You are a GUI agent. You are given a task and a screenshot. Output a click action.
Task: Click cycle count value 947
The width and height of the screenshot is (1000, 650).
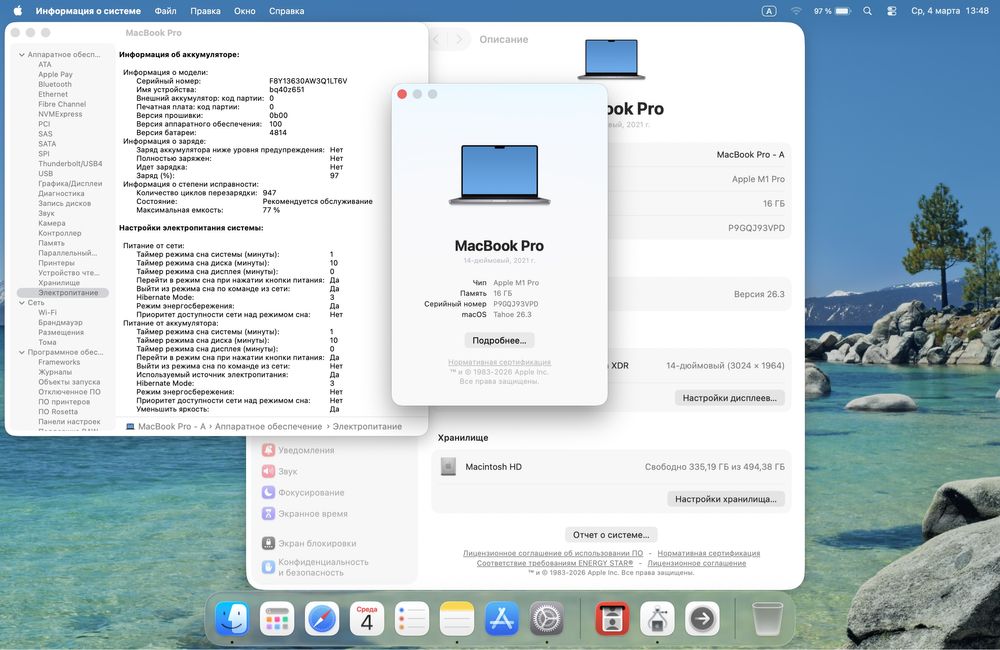(269, 193)
